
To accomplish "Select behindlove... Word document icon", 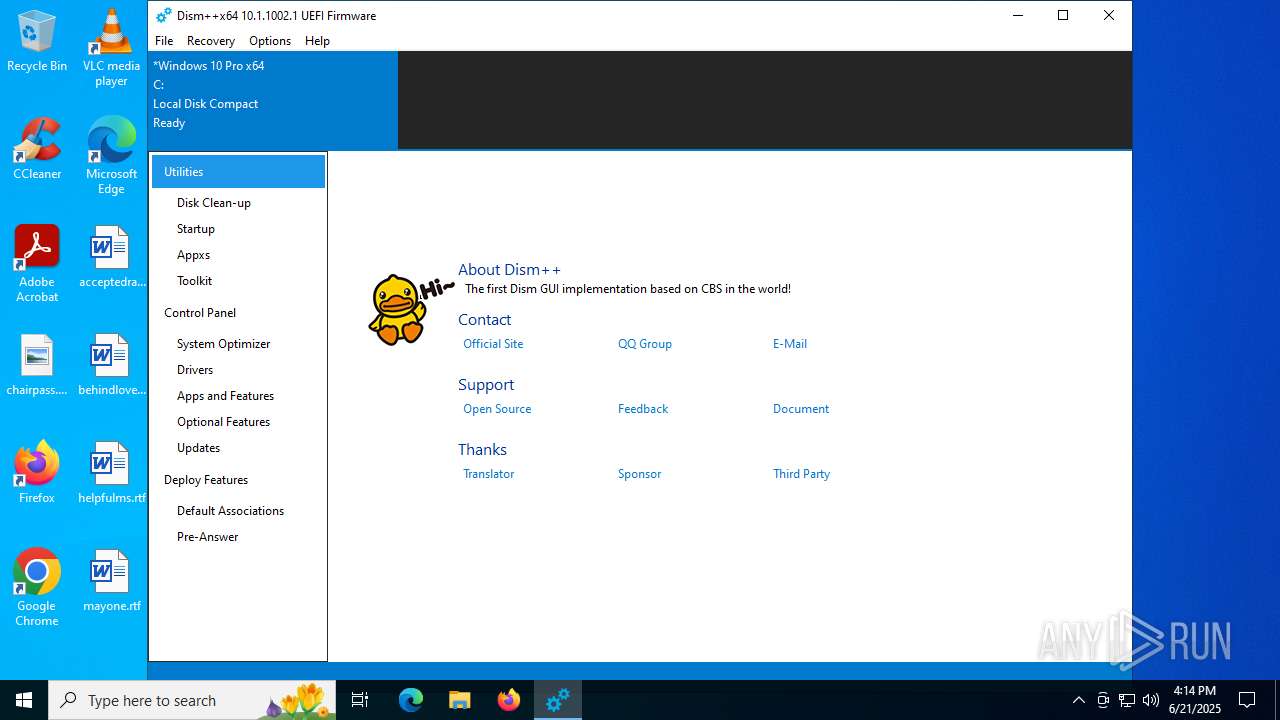I will point(111,366).
